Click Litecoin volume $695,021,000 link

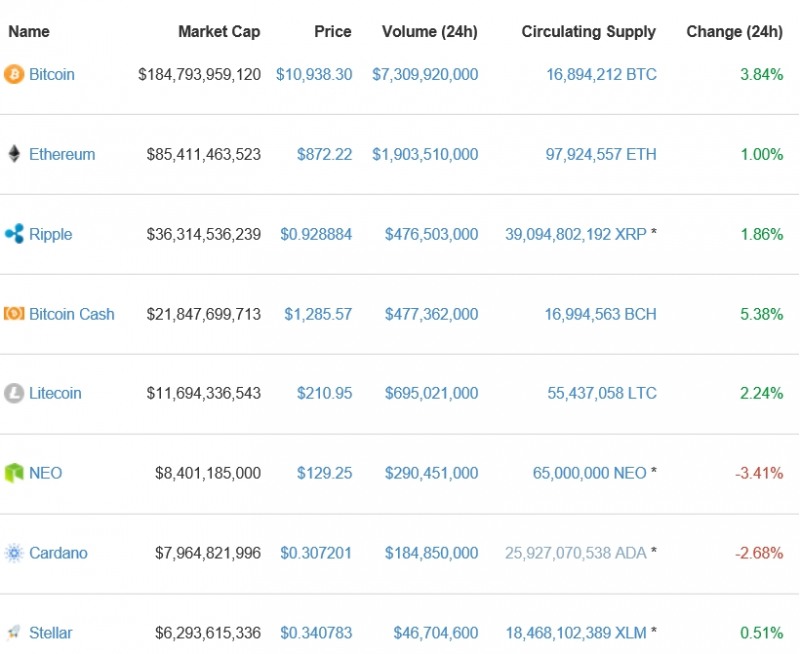(431, 393)
